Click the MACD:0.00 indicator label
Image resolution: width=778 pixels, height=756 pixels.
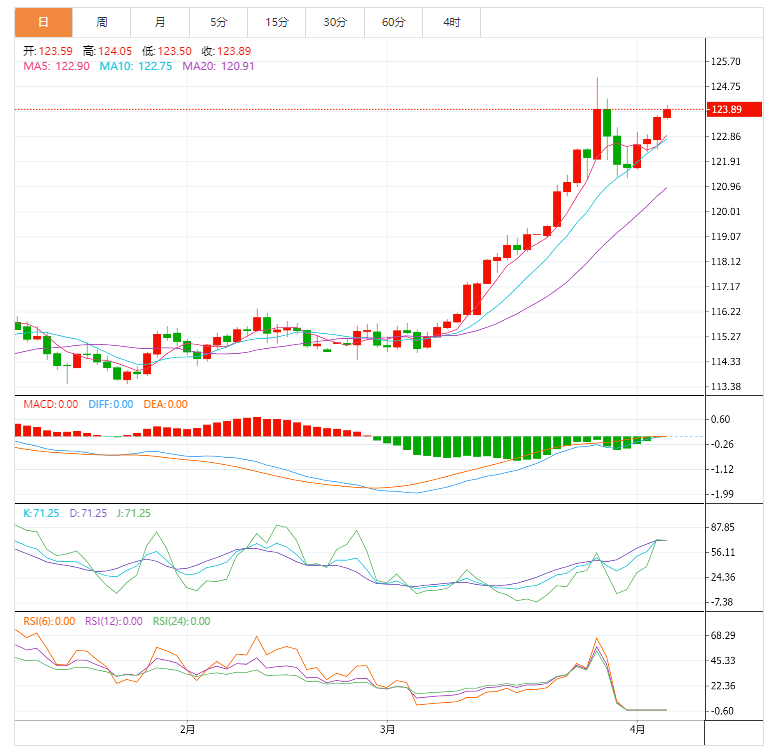tap(51, 404)
